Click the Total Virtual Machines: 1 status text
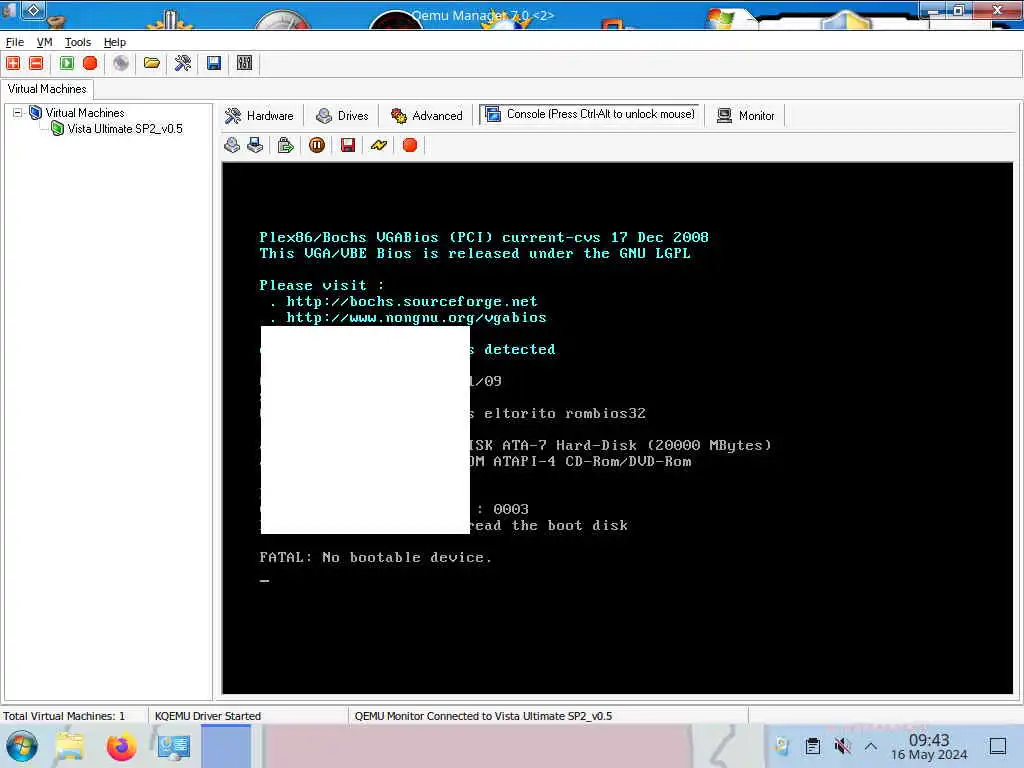The image size is (1024, 768). point(64,716)
